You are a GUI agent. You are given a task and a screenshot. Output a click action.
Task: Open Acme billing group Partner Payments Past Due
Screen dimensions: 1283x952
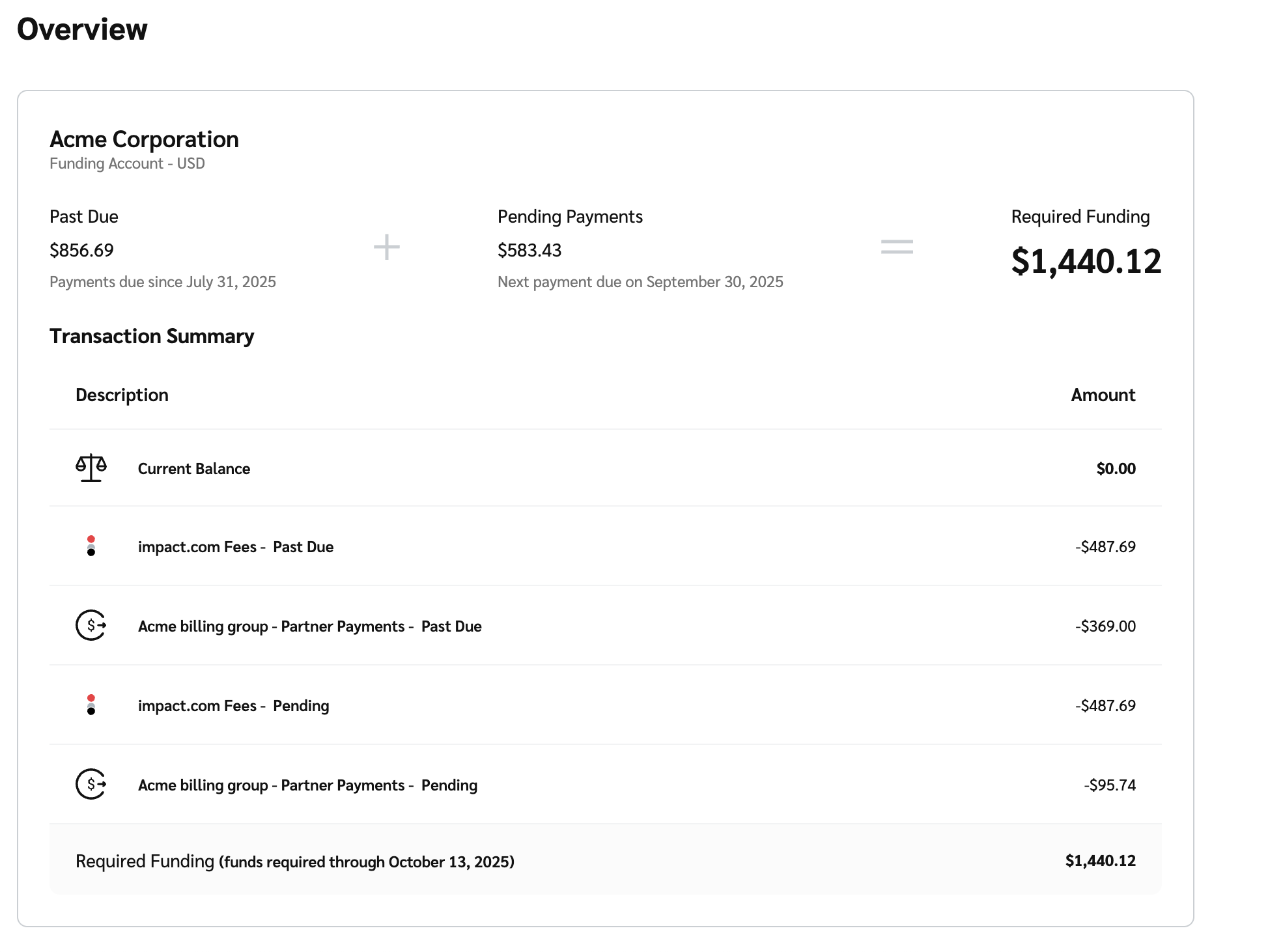(309, 626)
